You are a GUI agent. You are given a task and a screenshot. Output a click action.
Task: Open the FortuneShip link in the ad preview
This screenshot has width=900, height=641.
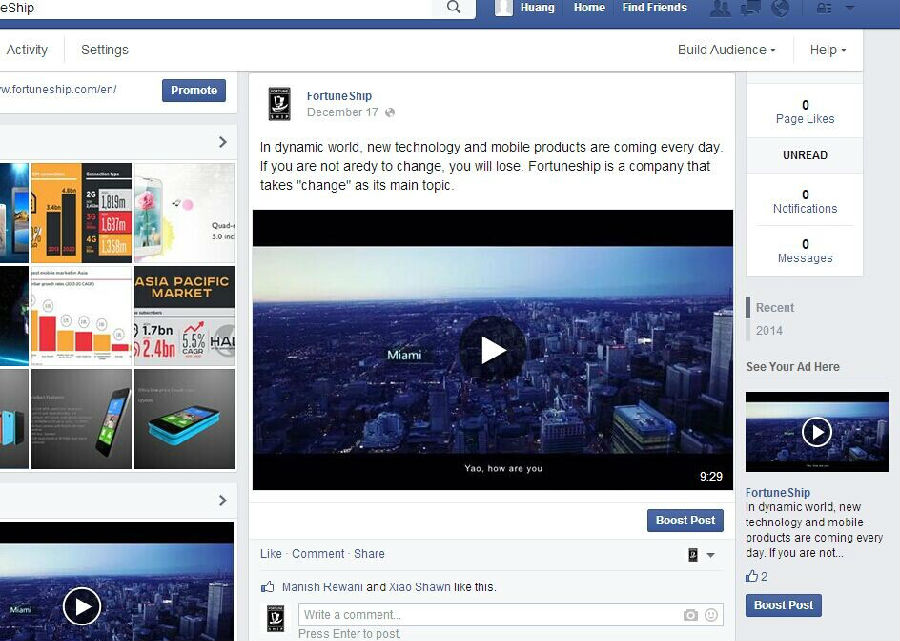point(778,492)
